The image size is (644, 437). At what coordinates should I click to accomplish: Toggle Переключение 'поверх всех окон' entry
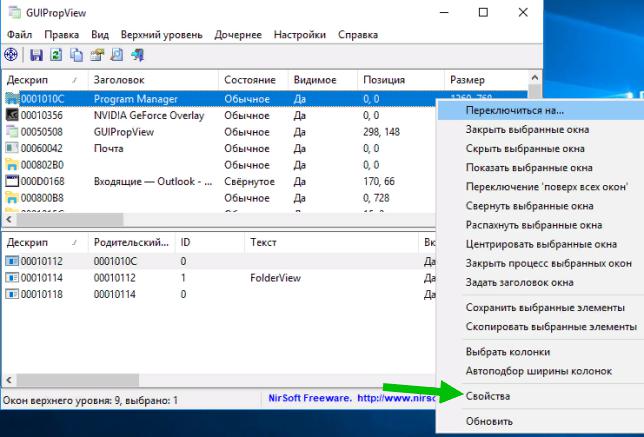coord(540,186)
